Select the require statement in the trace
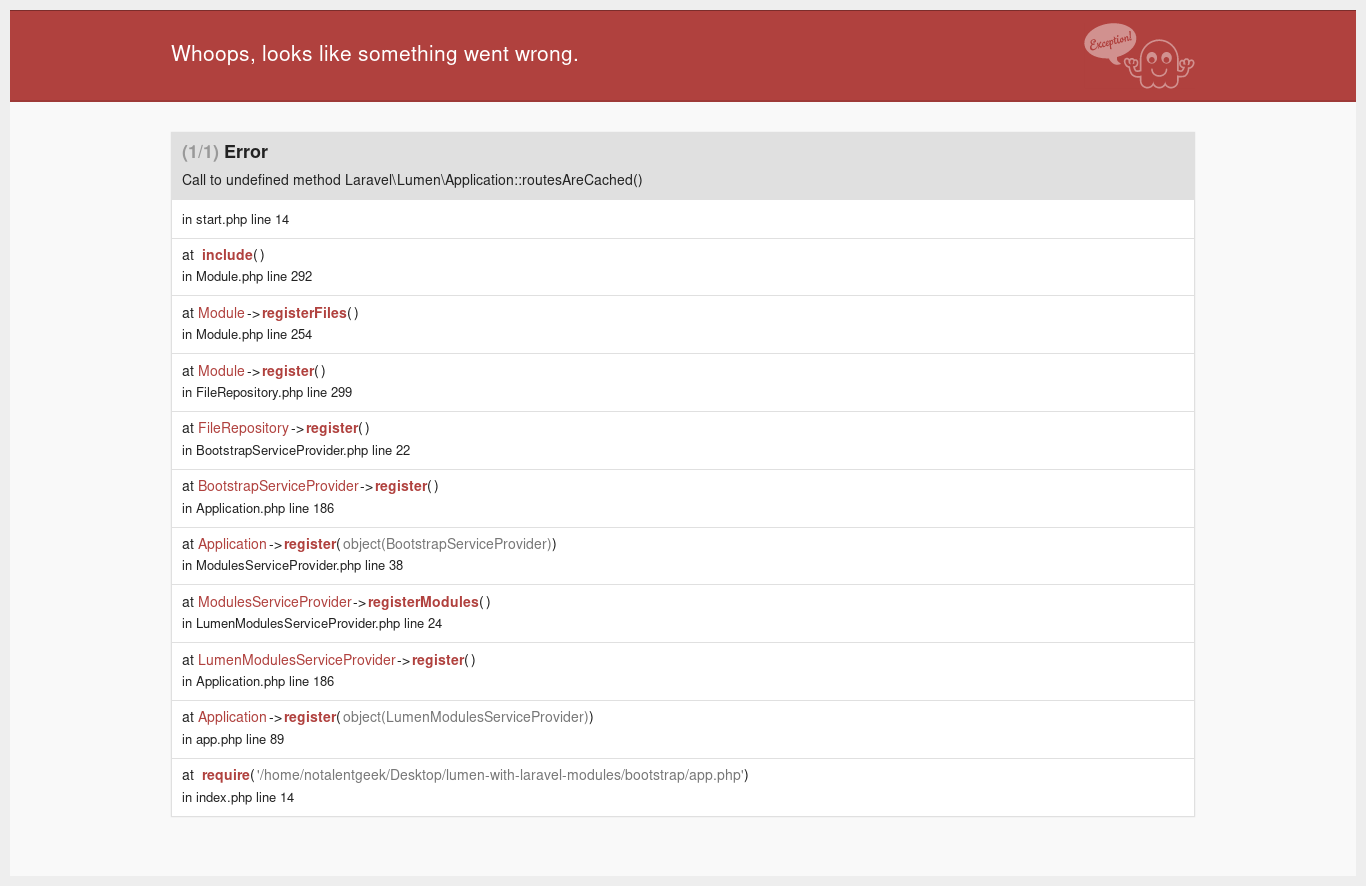Image resolution: width=1366 pixels, height=886 pixels. coord(226,775)
